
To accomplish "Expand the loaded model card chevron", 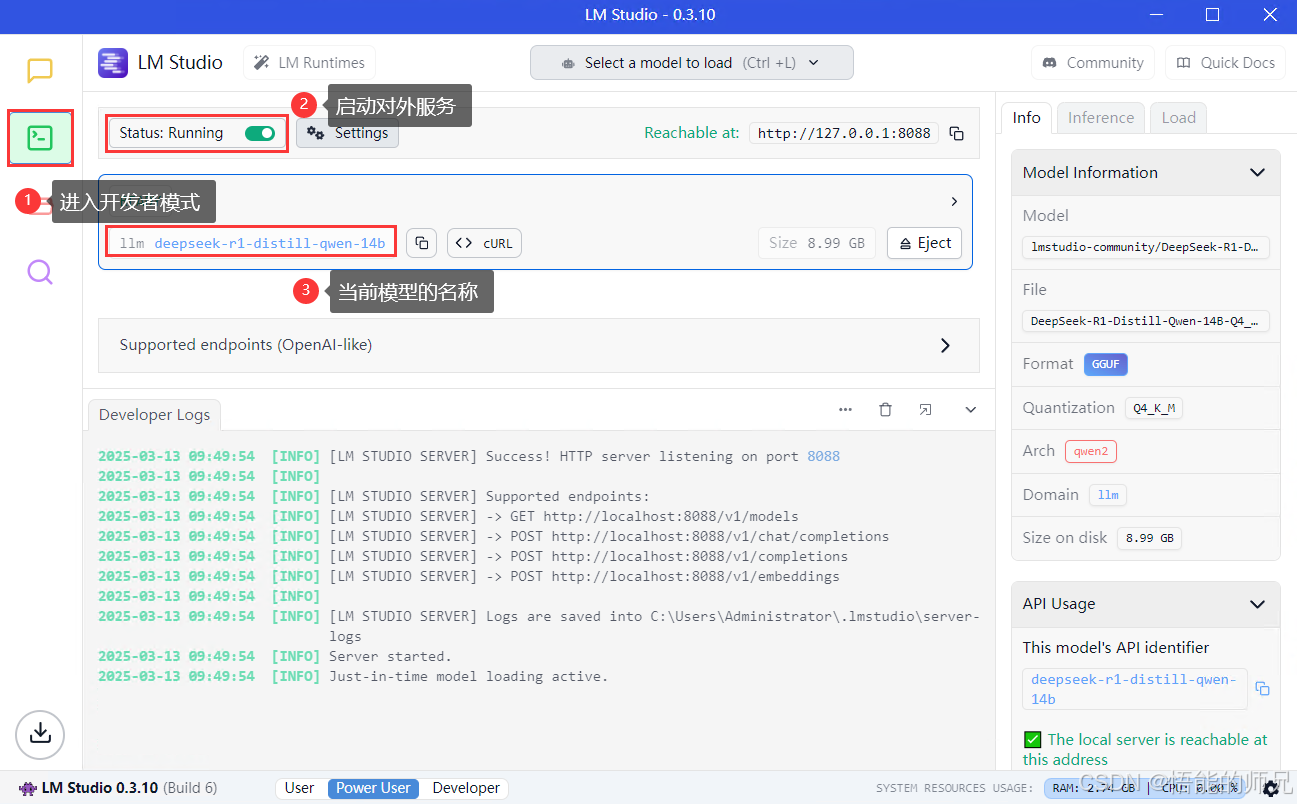I will pyautogui.click(x=954, y=202).
